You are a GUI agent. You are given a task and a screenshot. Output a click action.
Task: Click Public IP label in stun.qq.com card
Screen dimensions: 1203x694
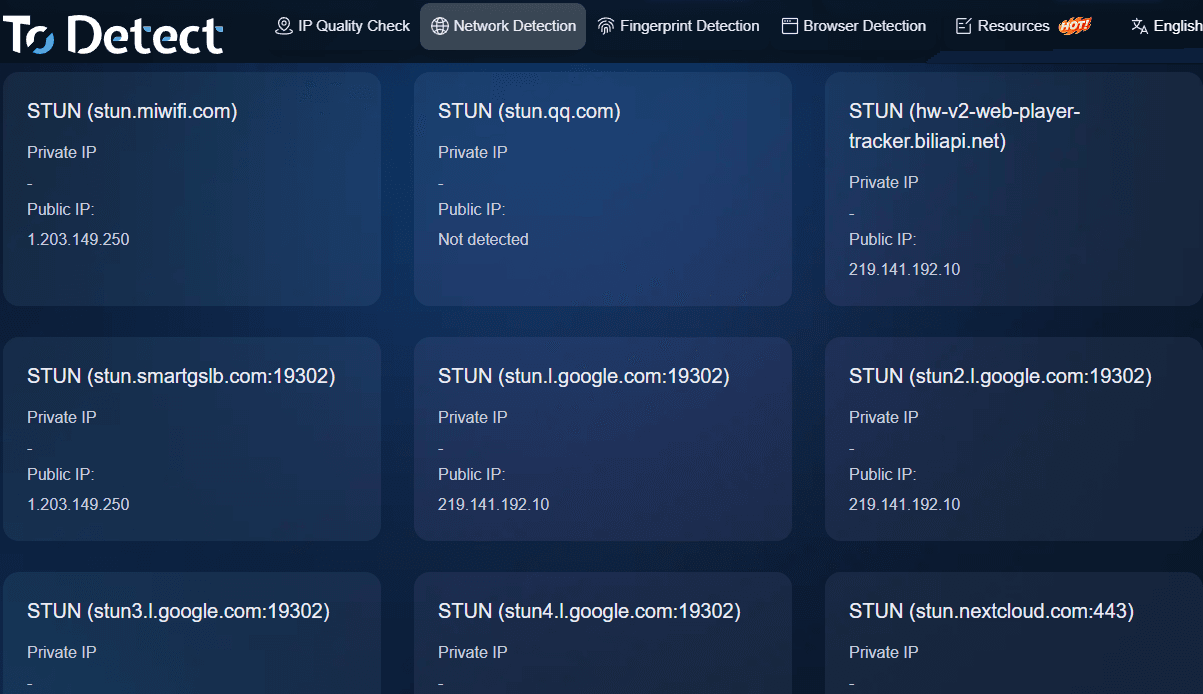coord(472,209)
